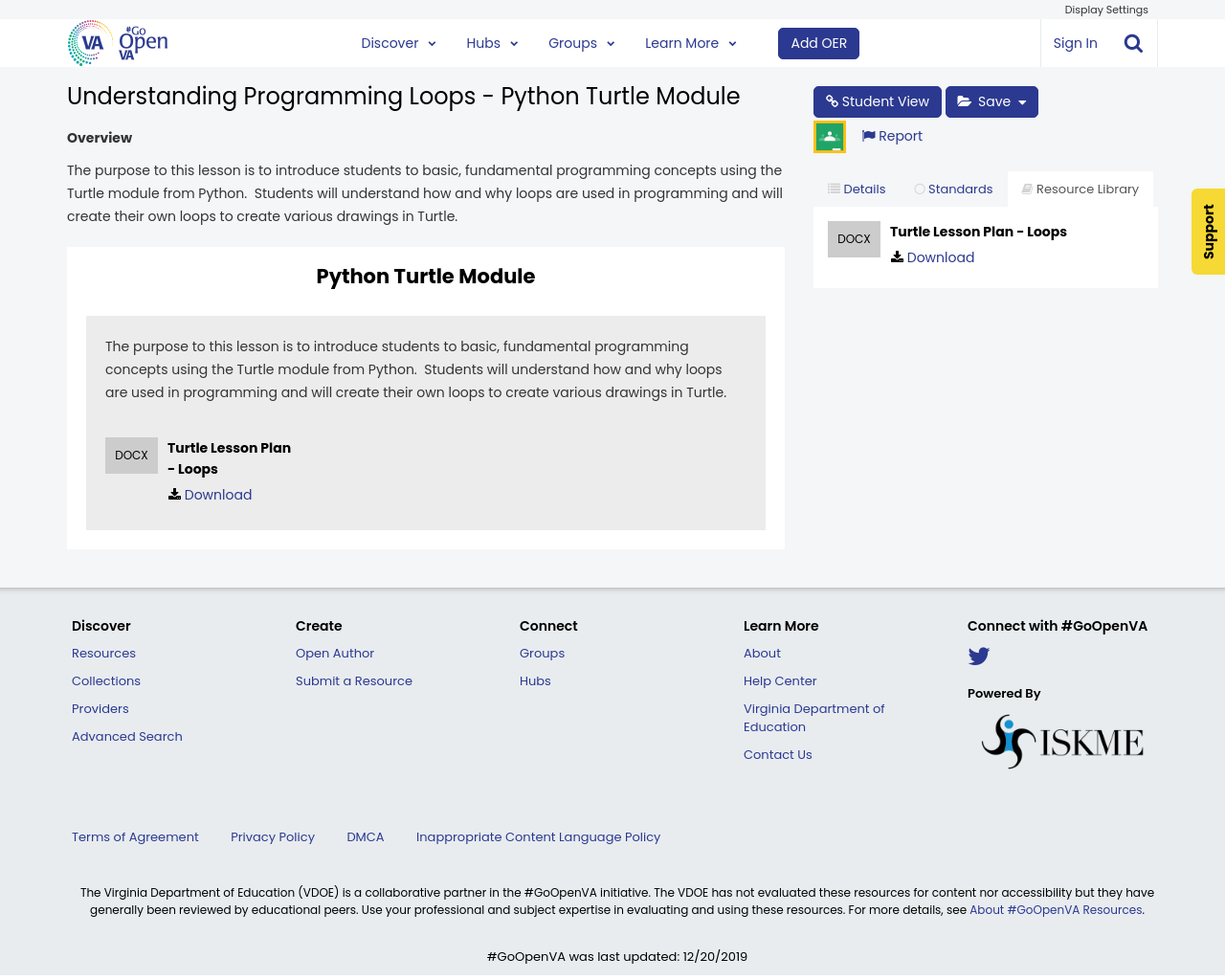Open the Groups navigation menu
This screenshot has width=1225, height=980.
point(581,43)
